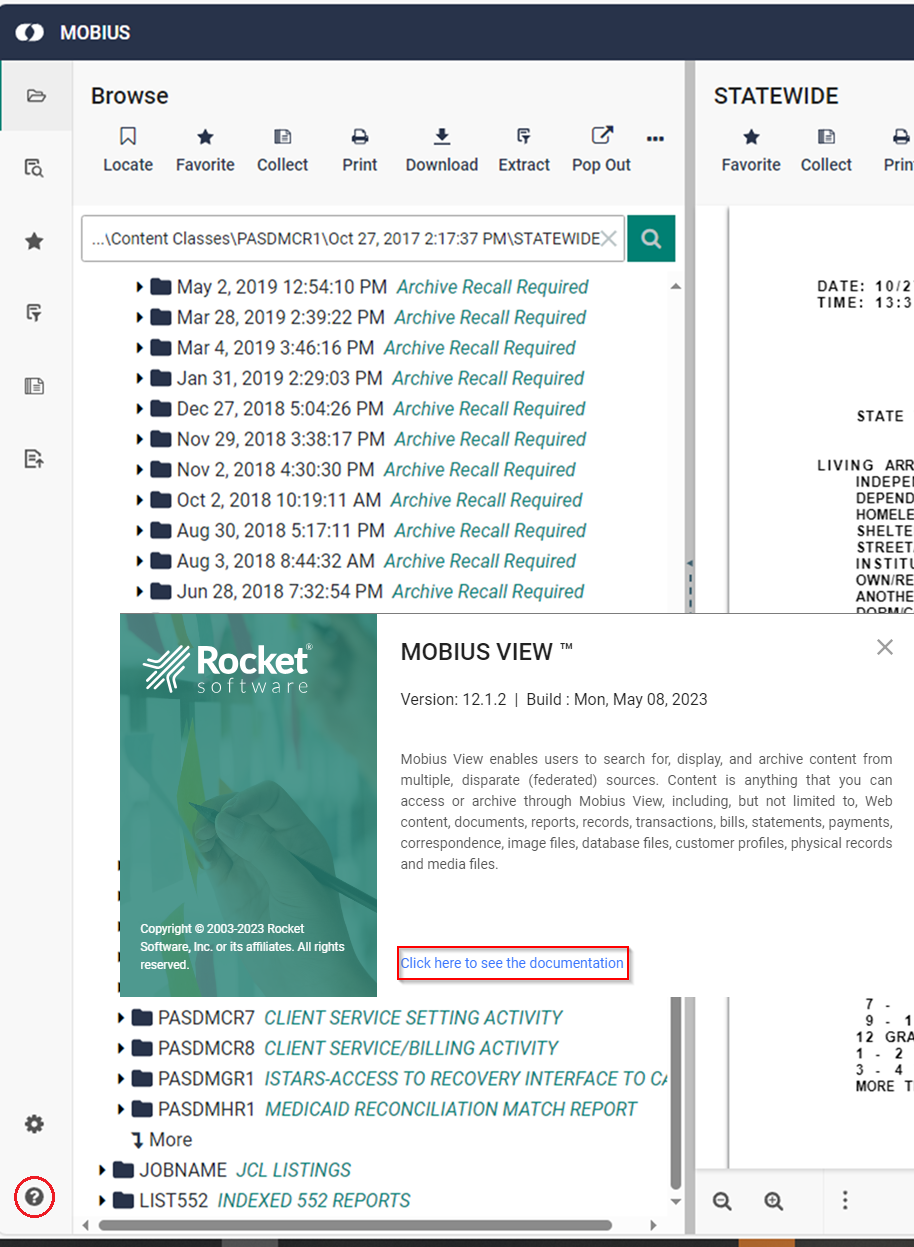
Task: Open the document search sidebar icon
Action: (35, 168)
